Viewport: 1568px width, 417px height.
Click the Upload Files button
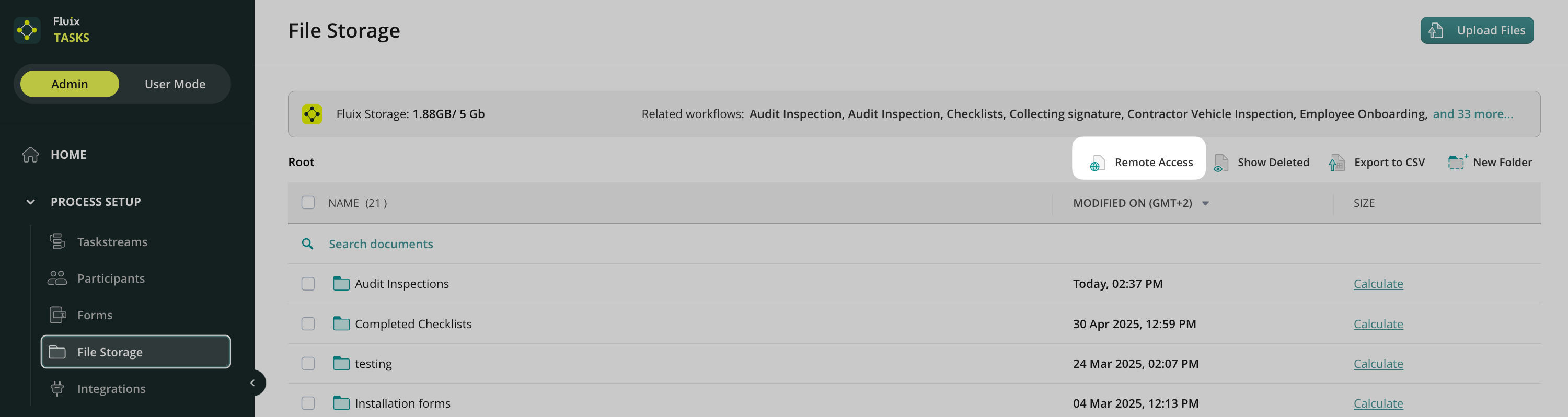[1477, 30]
